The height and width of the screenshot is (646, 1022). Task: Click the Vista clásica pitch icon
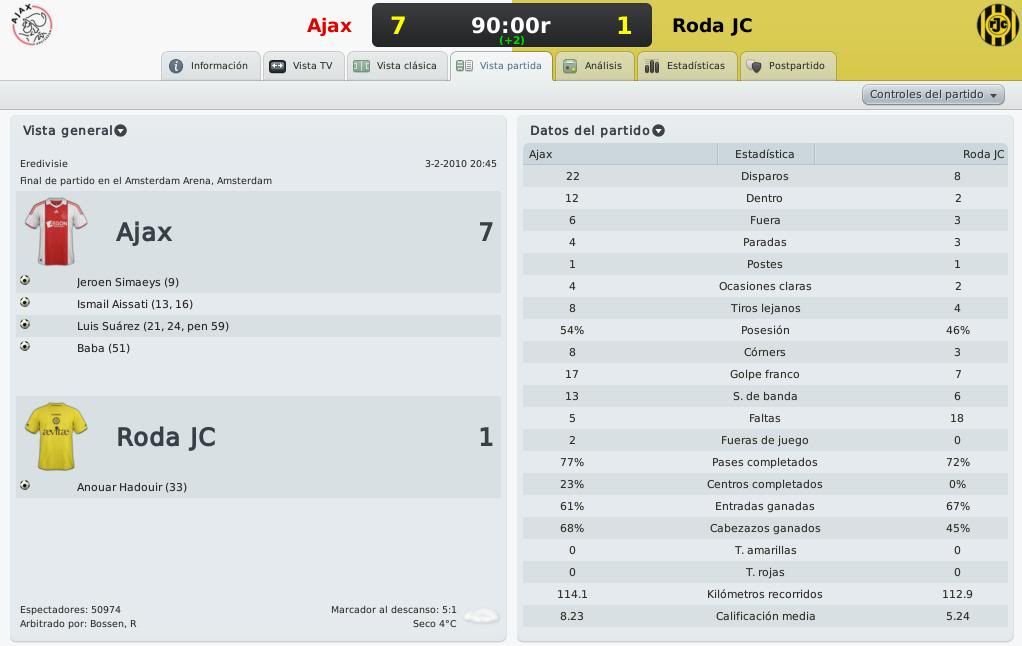pos(361,66)
